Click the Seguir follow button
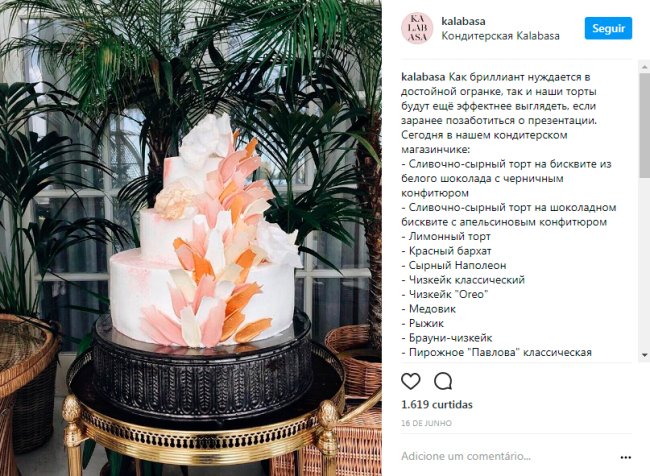The height and width of the screenshot is (476, 650). 608,28
